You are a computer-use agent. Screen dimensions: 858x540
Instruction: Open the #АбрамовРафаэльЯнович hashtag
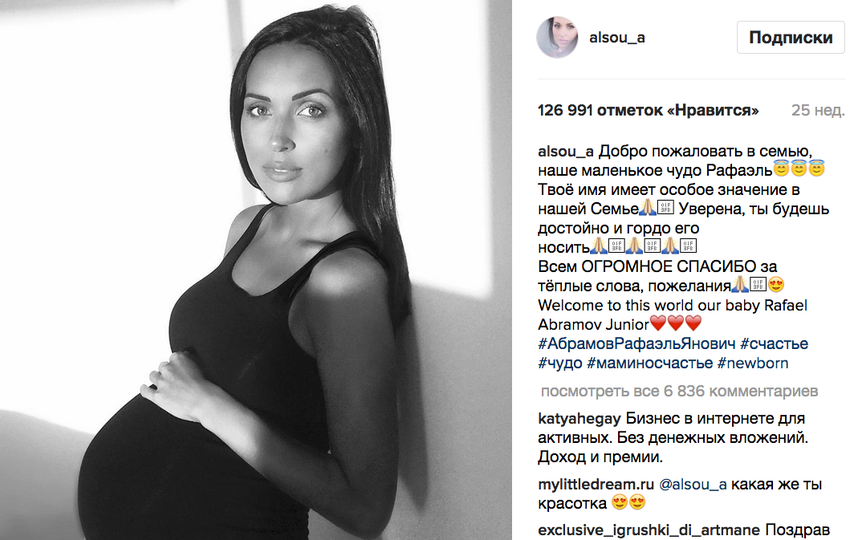[x=636, y=344]
